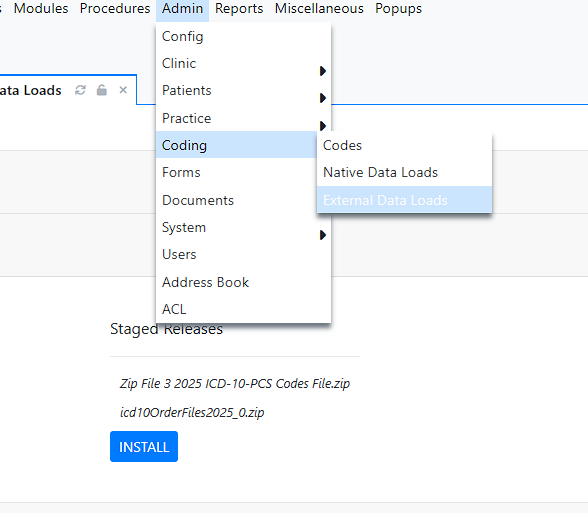
Task: Open the Reports menu
Action: pyautogui.click(x=239, y=9)
